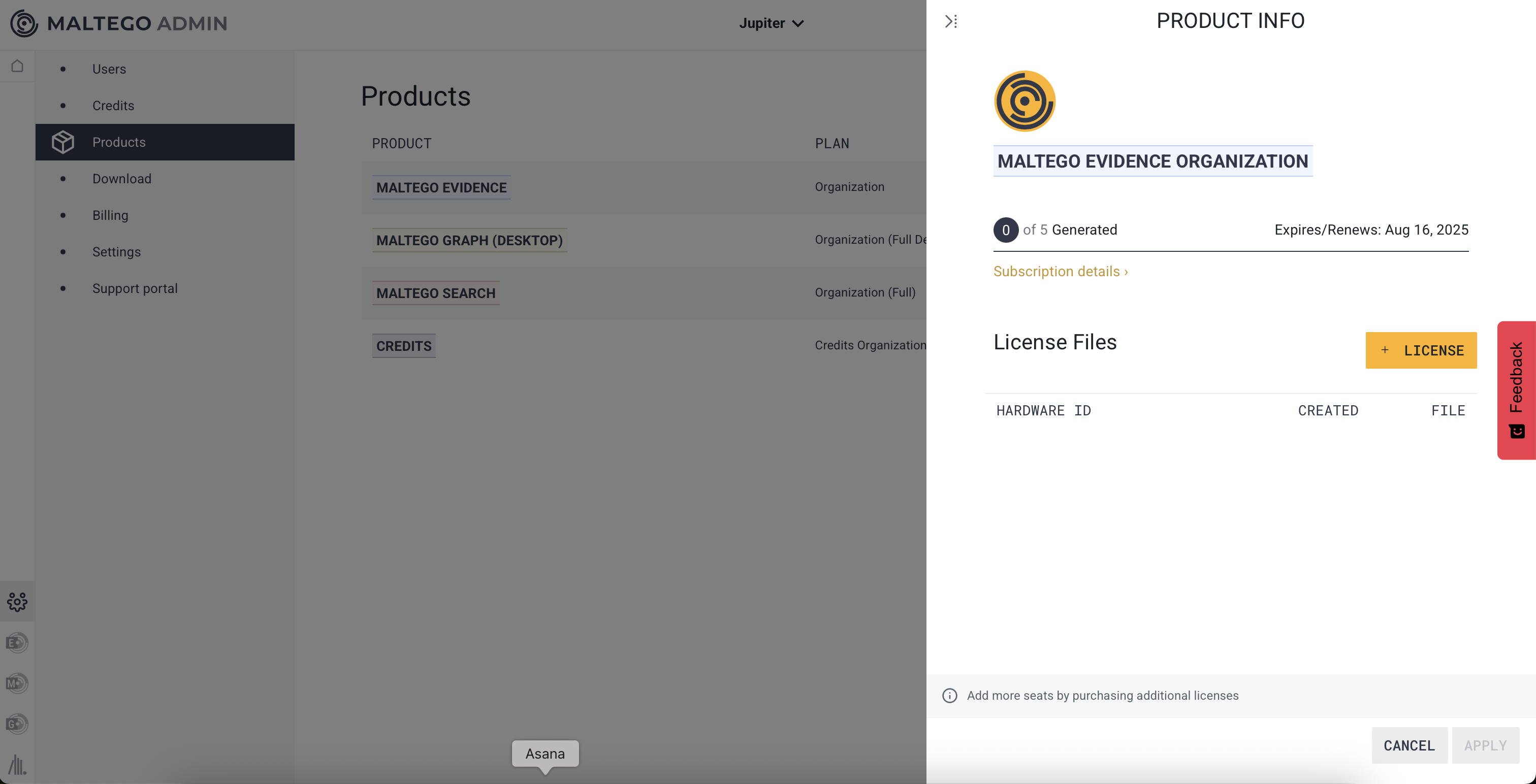Click the Expires/Renews Aug 16, 2025 text
This screenshot has height=784, width=1536.
click(1371, 230)
